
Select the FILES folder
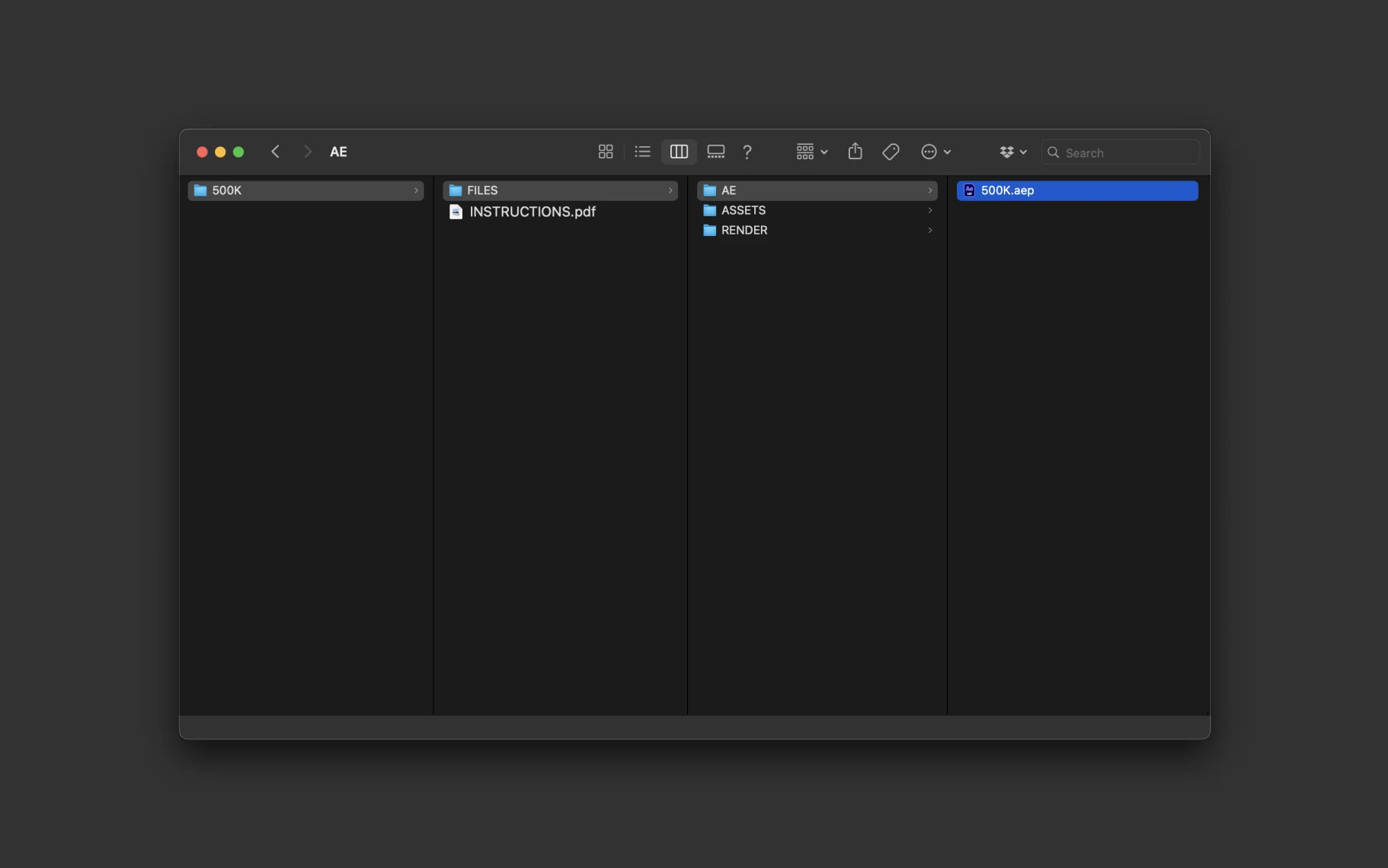[x=559, y=190]
